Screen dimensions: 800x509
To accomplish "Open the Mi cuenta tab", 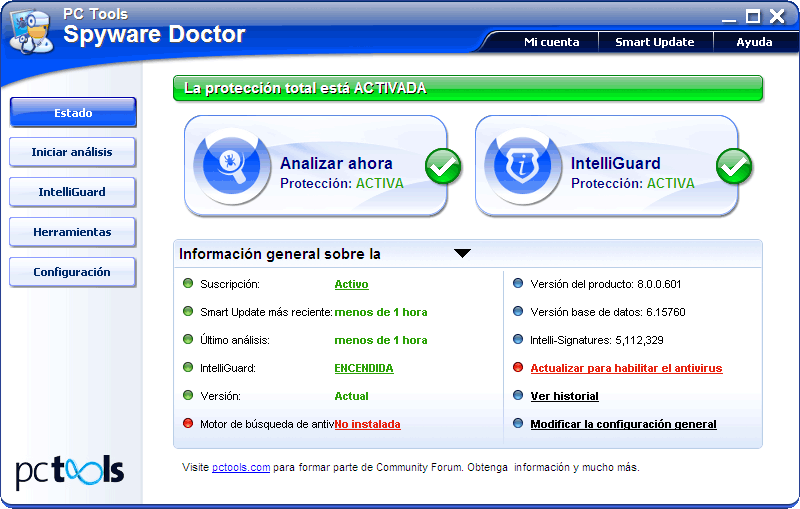I will coord(551,42).
